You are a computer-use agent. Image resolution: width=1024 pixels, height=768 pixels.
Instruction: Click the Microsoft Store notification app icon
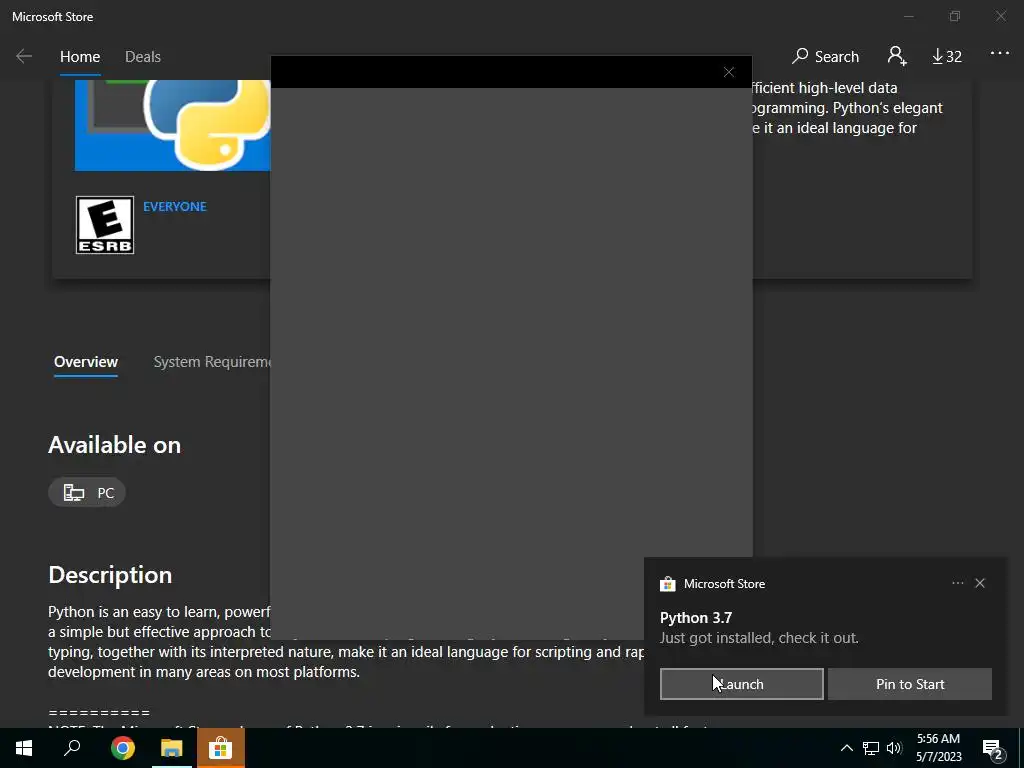click(667, 584)
